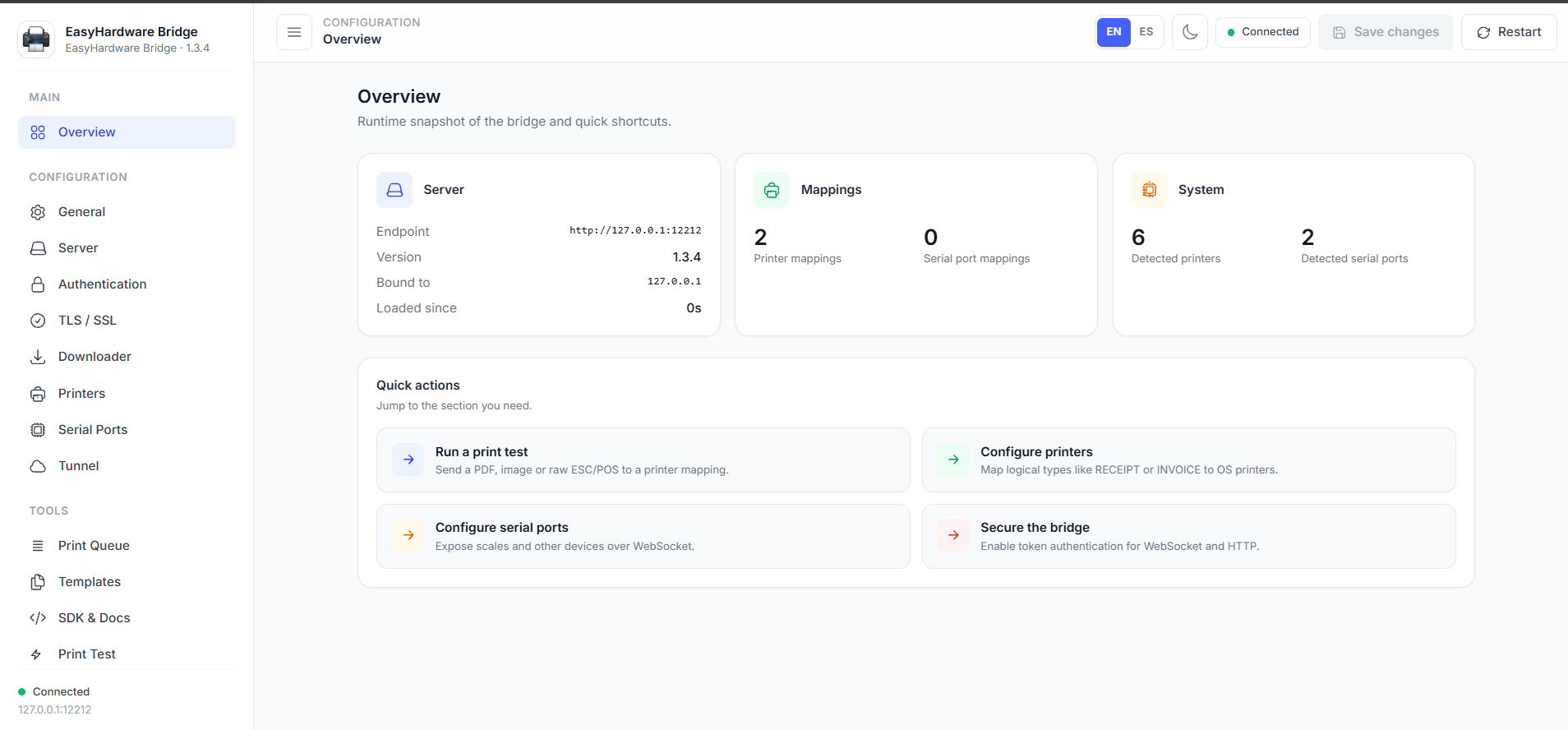Image resolution: width=1568 pixels, height=730 pixels.
Task: Open Secure the bridge quick action
Action: pos(1188,536)
